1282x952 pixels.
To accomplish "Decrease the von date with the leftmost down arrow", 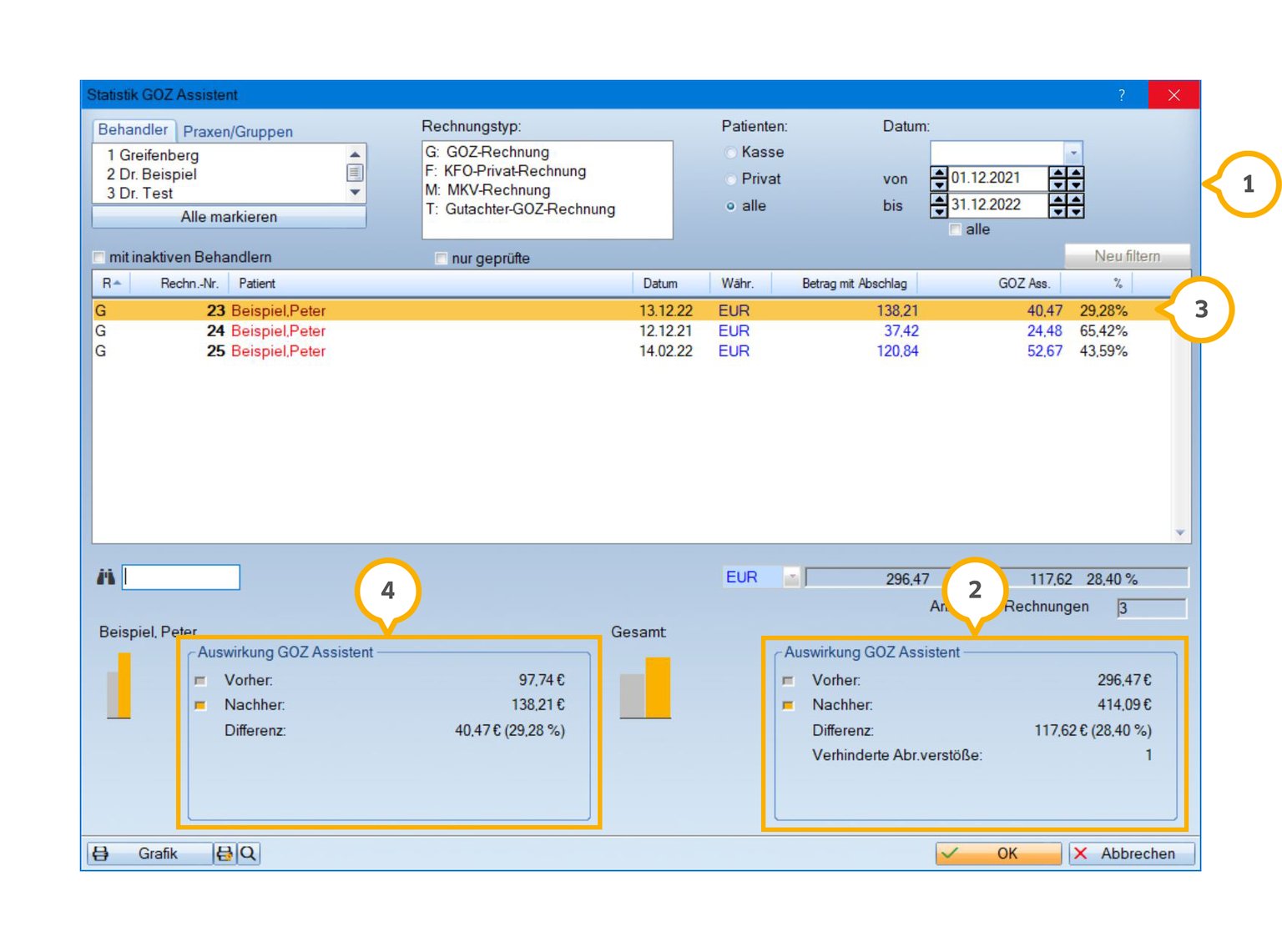I will pyautogui.click(x=939, y=184).
